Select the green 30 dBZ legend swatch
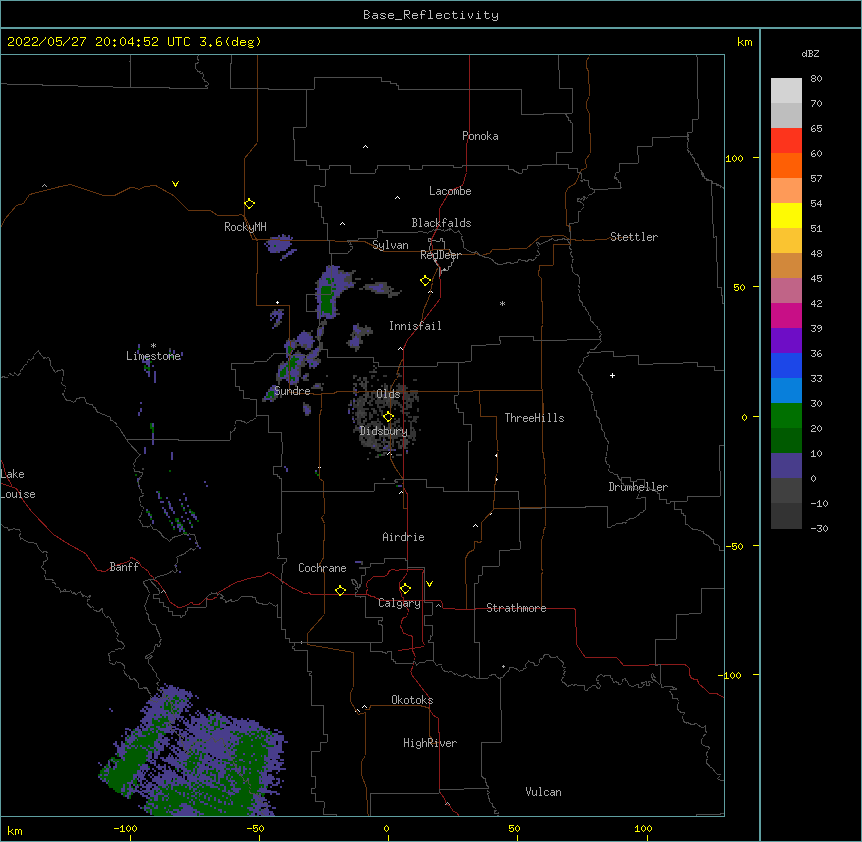This screenshot has width=862, height=842. [x=786, y=416]
